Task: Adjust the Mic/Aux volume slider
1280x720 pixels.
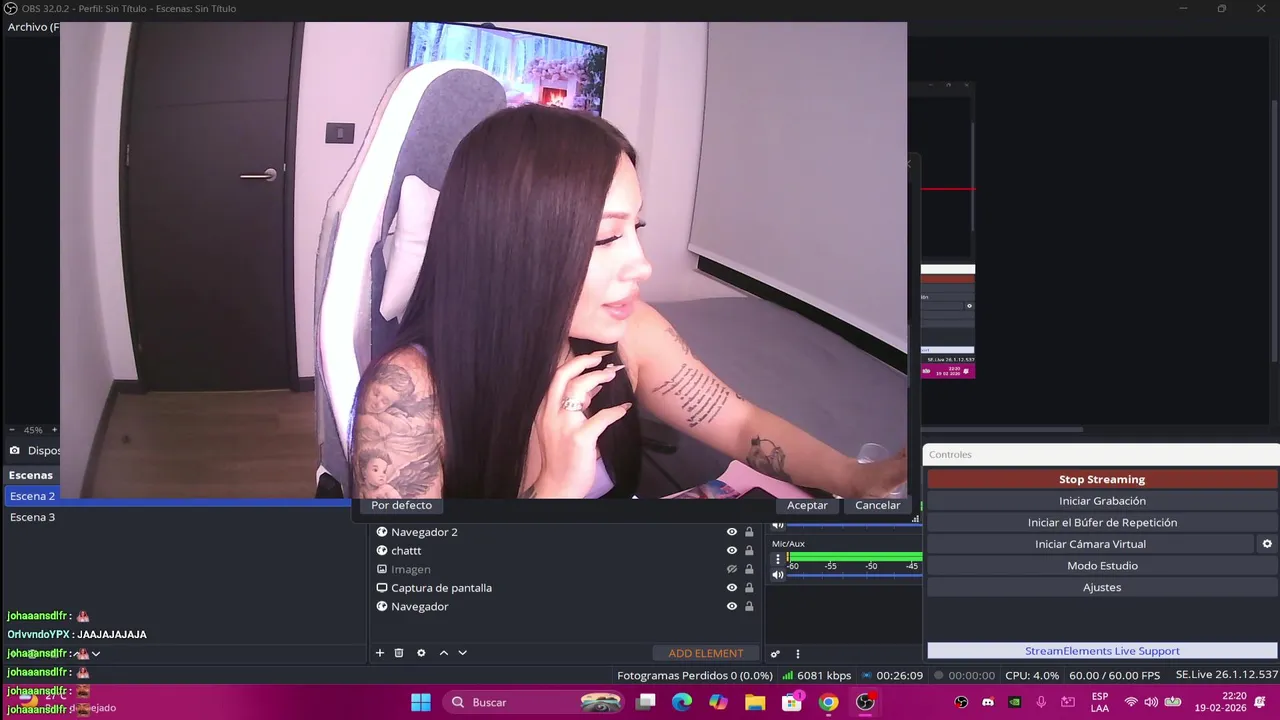Action: click(x=853, y=576)
